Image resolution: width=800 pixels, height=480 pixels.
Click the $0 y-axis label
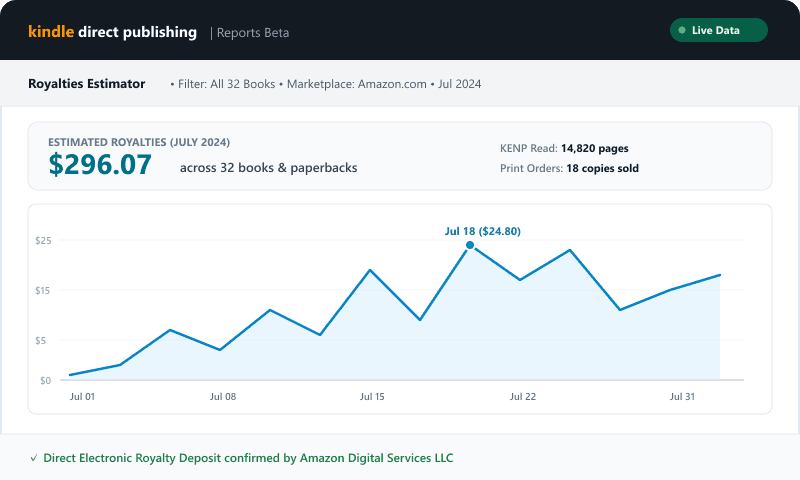pyautogui.click(x=45, y=381)
